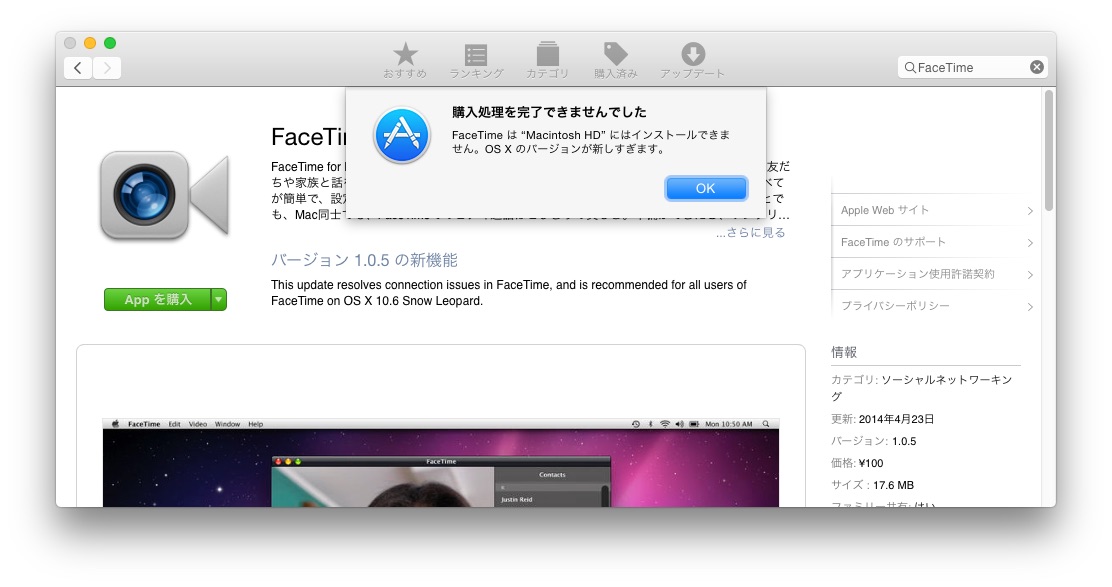Click the OK button in the error dialog
1112x587 pixels.
point(706,188)
